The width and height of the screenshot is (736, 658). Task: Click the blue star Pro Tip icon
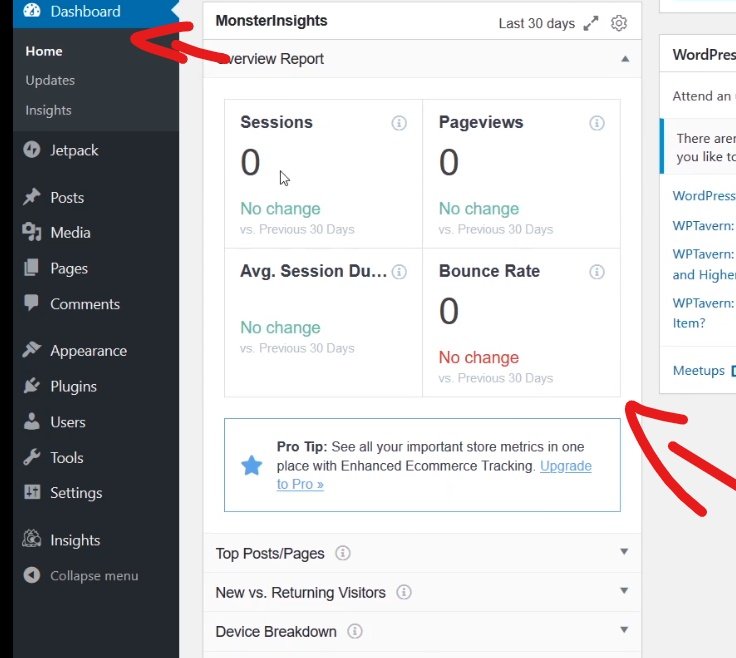coord(252,465)
